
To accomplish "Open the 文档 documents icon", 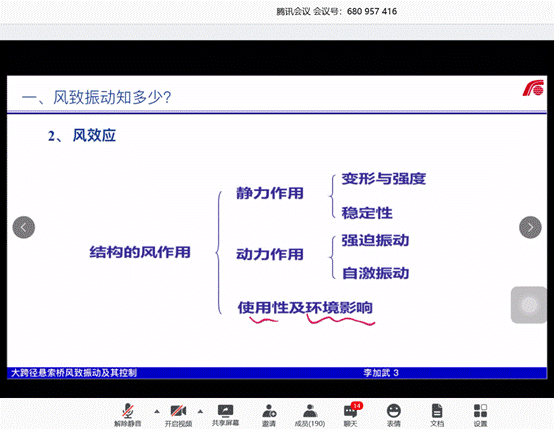I will pos(437,415).
